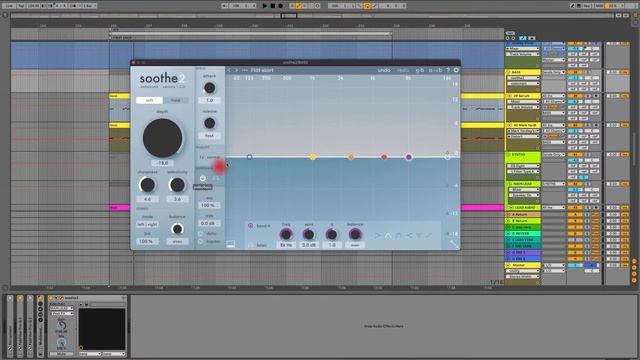The image size is (640, 360).
Task: Switch soothe2 to soft mode
Action: pos(149,100)
